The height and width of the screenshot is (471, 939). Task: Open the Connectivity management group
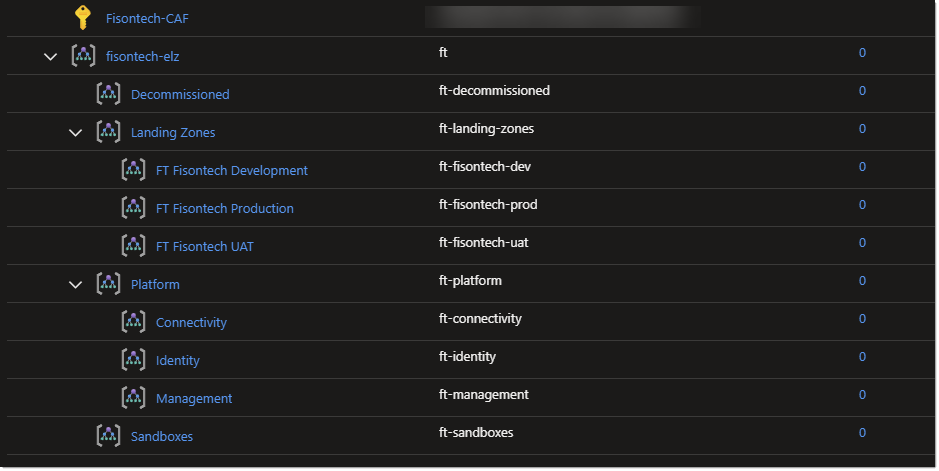[191, 323]
